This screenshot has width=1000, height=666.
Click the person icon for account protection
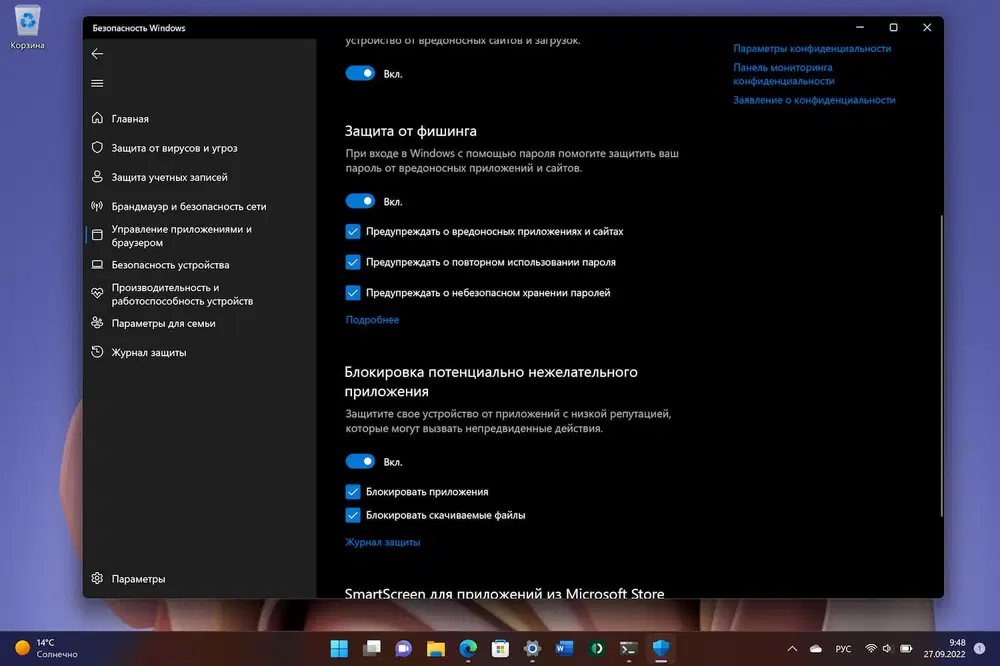pos(97,177)
